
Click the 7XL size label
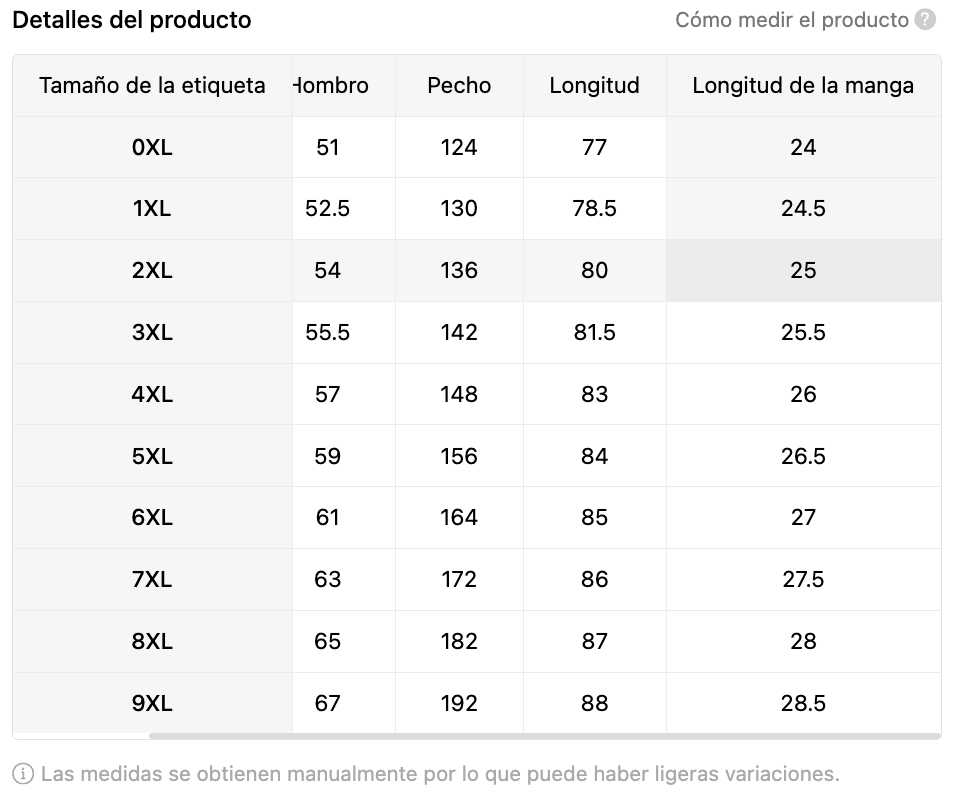click(x=152, y=580)
